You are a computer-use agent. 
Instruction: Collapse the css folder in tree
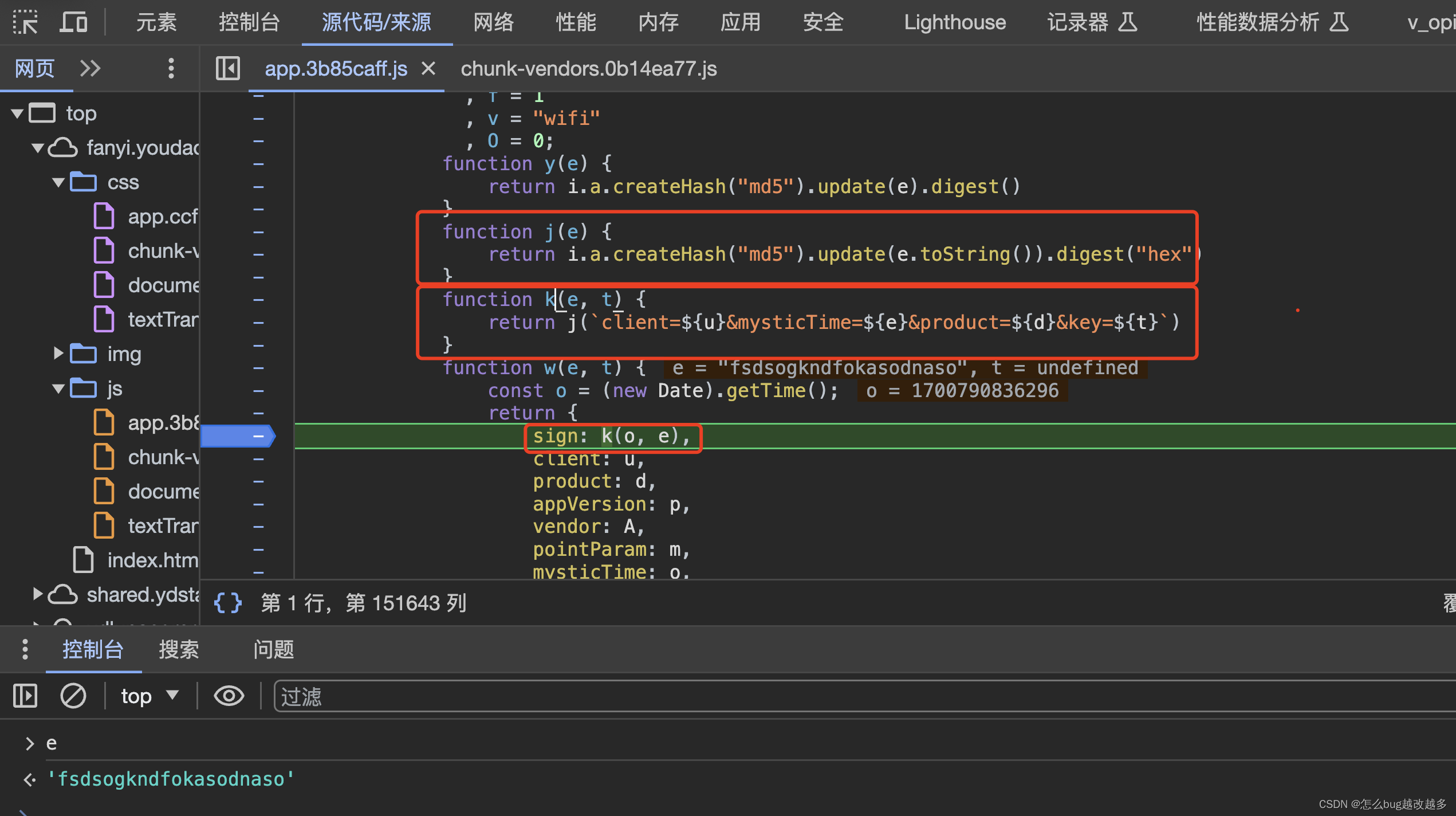pyautogui.click(x=58, y=182)
